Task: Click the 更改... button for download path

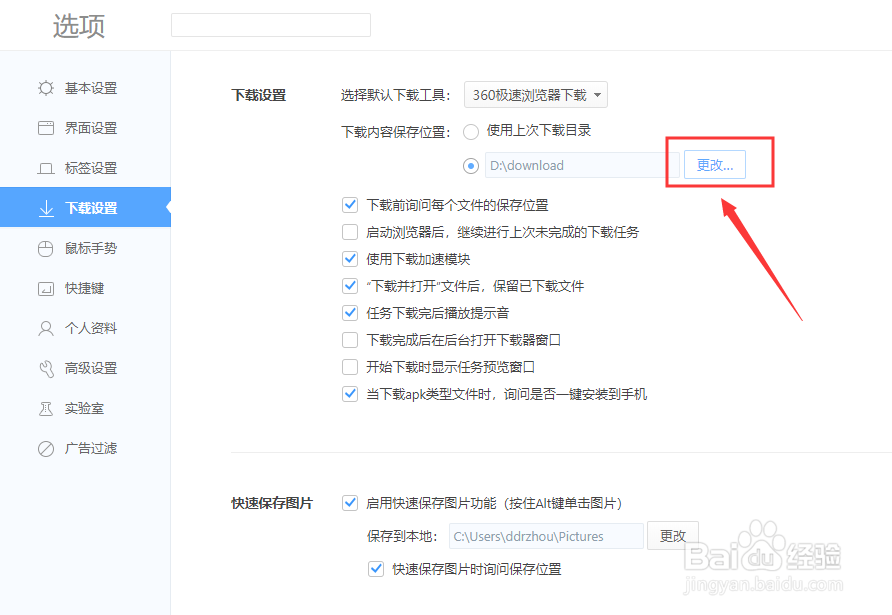Action: (x=714, y=164)
